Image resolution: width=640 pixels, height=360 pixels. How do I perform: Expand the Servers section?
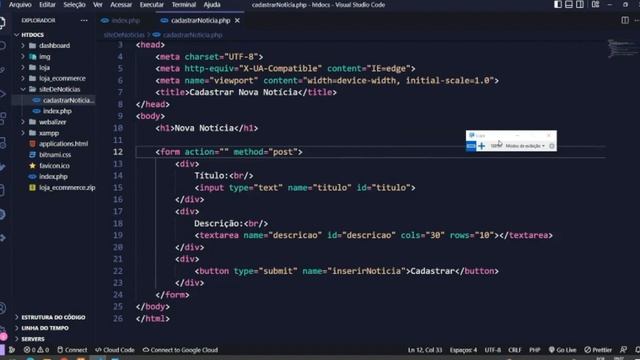click(33, 339)
